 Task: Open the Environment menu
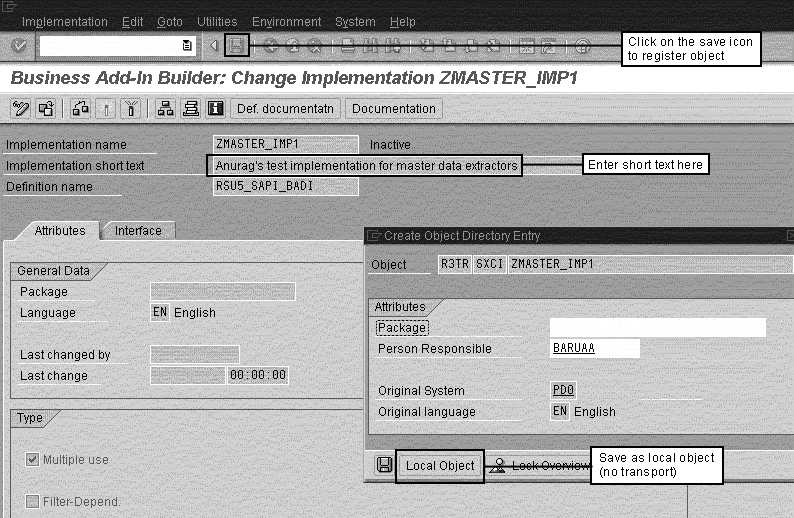(287, 21)
